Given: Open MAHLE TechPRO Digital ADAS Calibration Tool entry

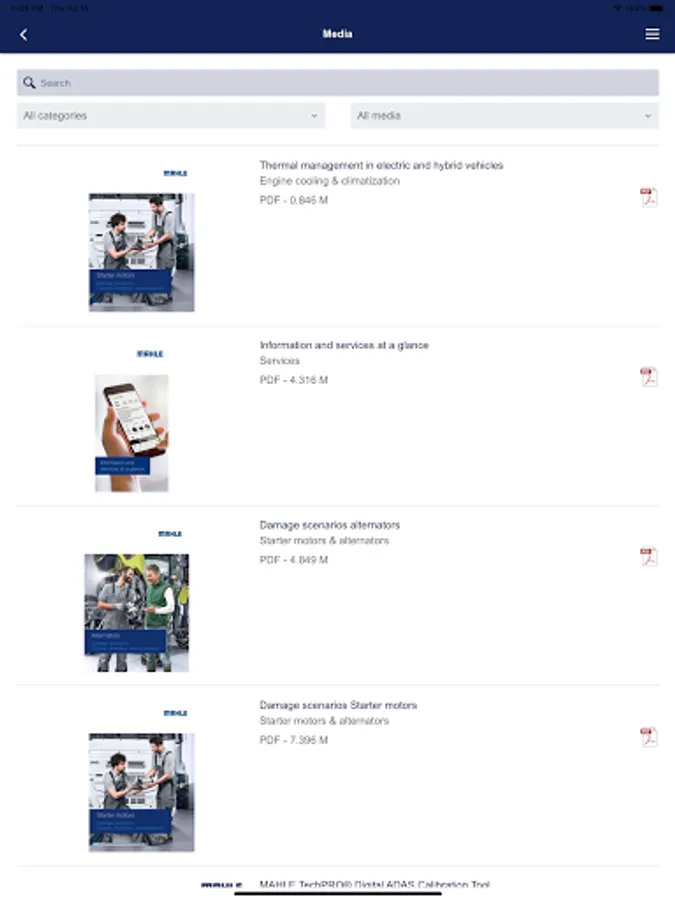Looking at the screenshot, I should pyautogui.click(x=374, y=885).
